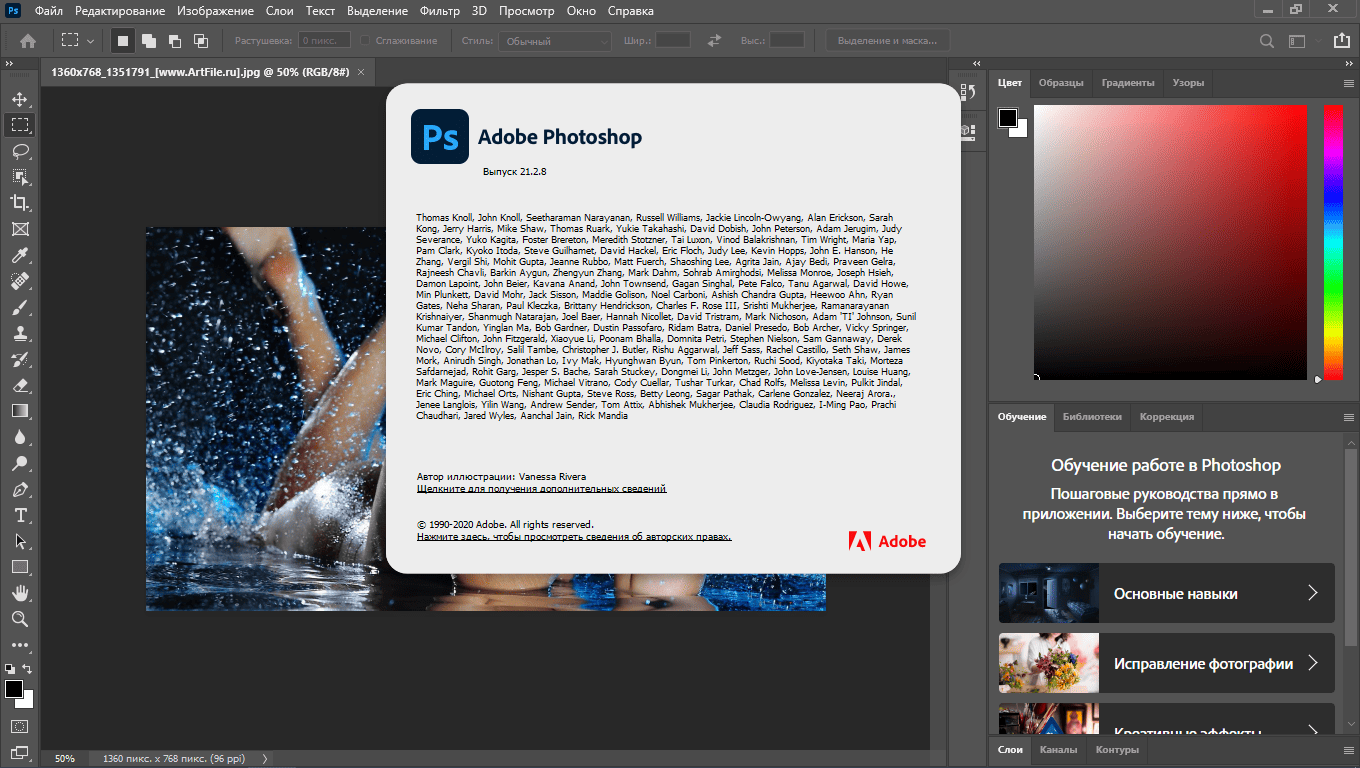Swap width and height values icon
The image size is (1360, 768).
714,41
